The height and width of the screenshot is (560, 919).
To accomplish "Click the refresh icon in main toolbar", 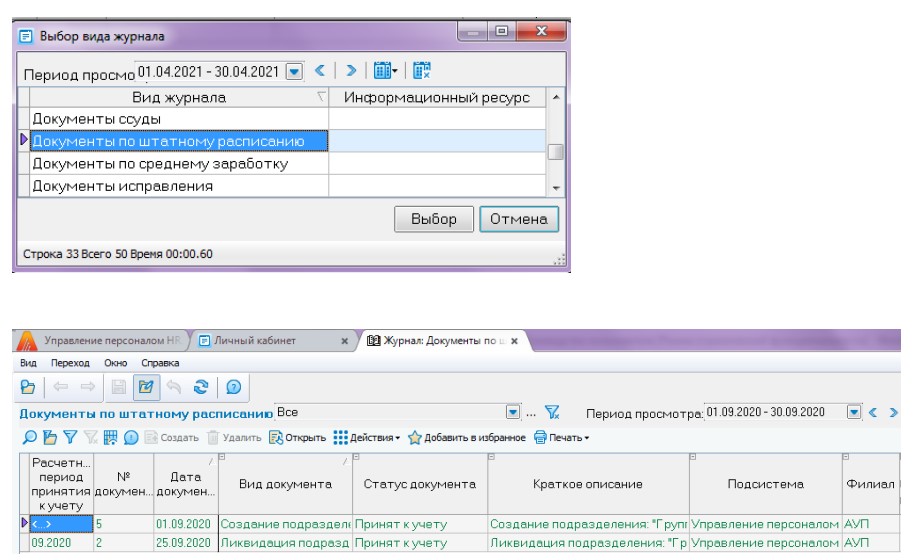I will coord(201,387).
